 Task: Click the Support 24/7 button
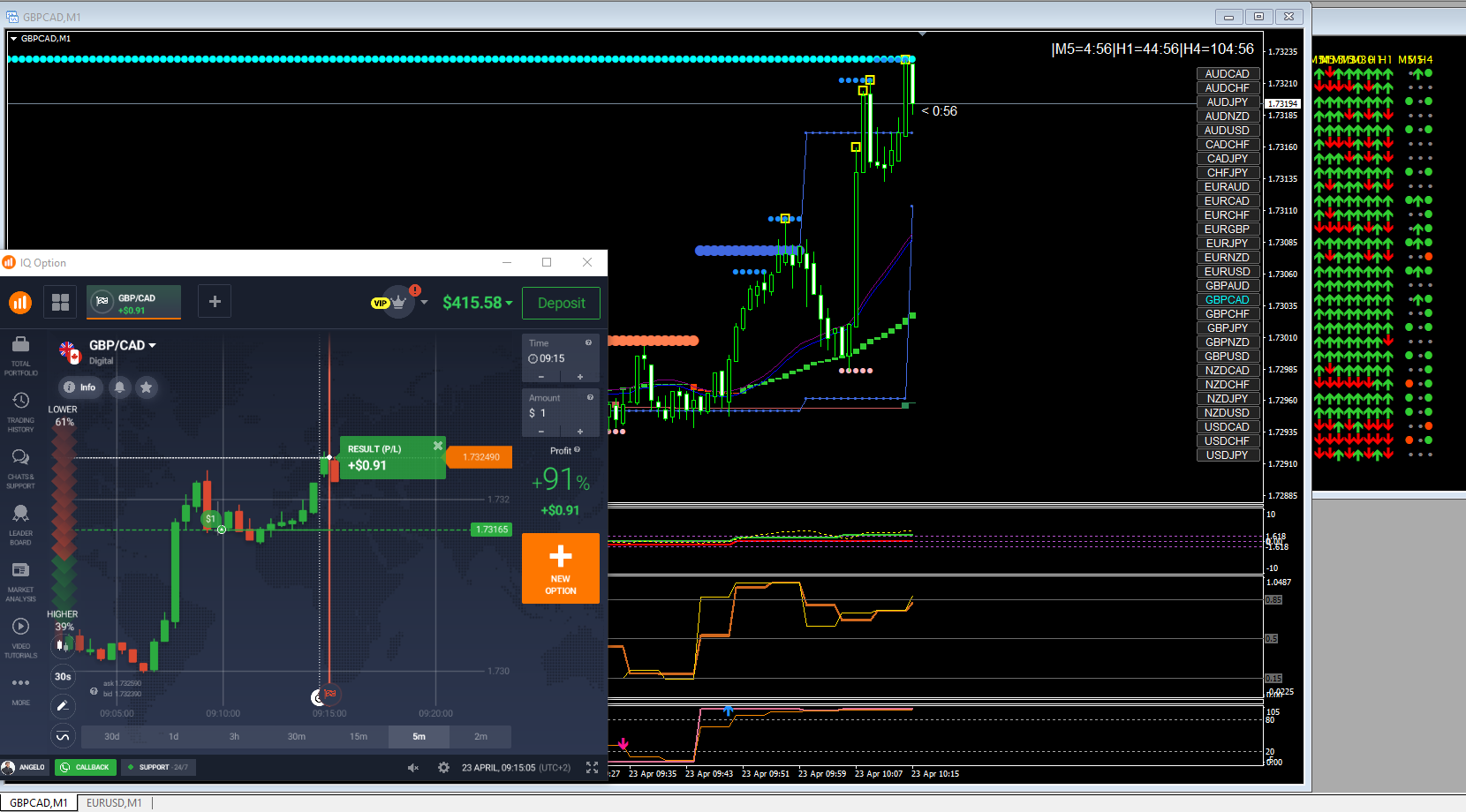point(159,767)
